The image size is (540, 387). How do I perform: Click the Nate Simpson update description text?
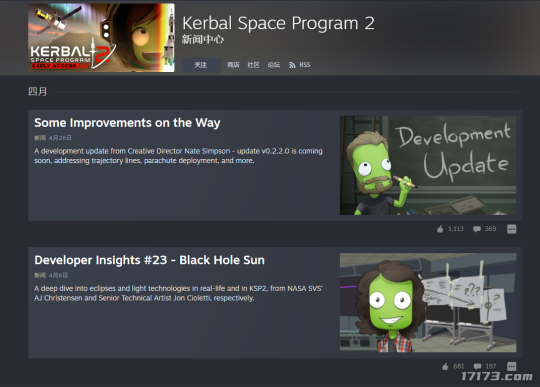click(x=178, y=156)
